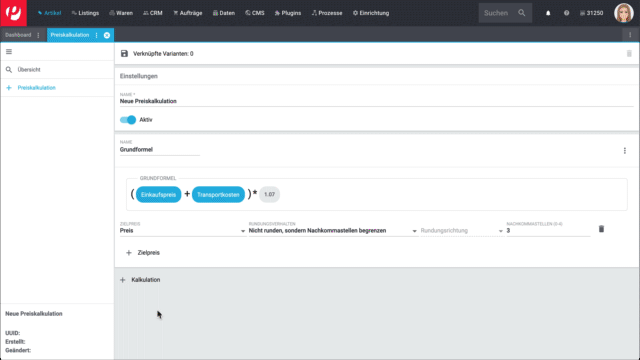Click the plentymarkets logo icon
This screenshot has width=640, height=360.
[x=13, y=13]
